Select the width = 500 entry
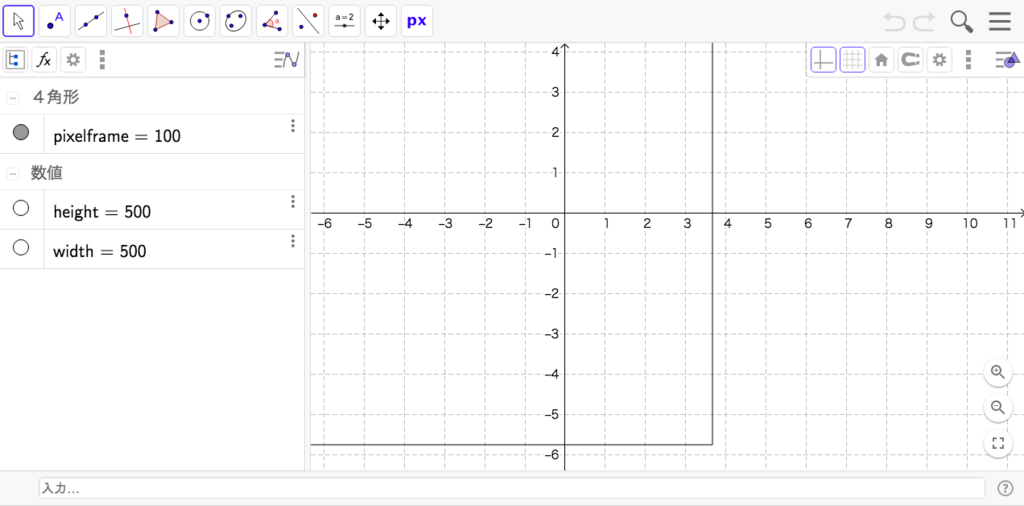This screenshot has height=506, width=1024. [x=99, y=251]
